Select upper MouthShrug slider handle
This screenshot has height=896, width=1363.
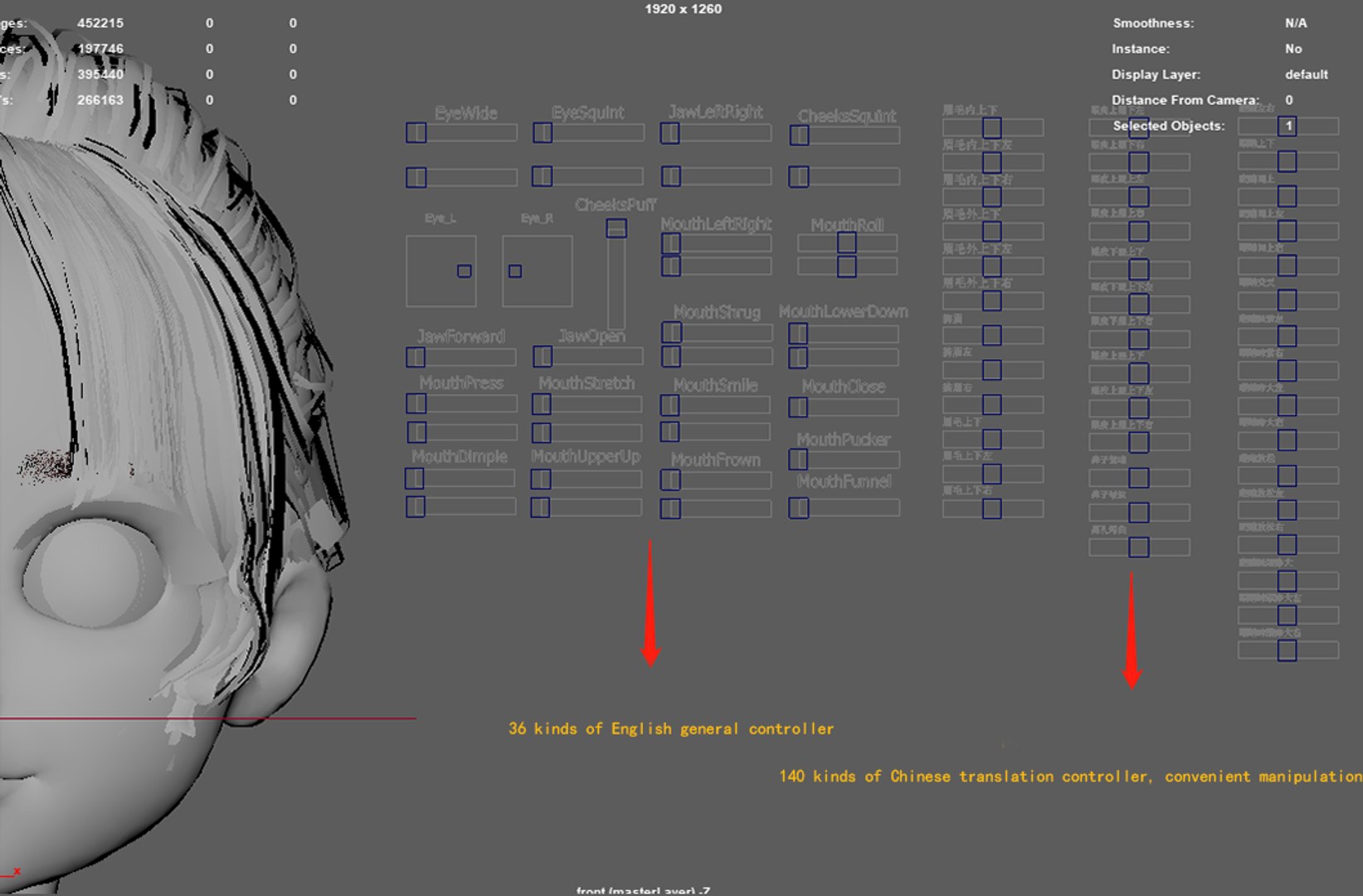[x=672, y=333]
